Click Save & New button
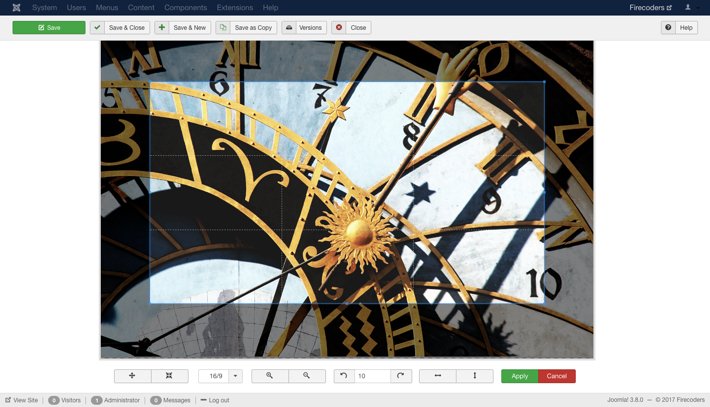The image size is (710, 407). coord(183,28)
